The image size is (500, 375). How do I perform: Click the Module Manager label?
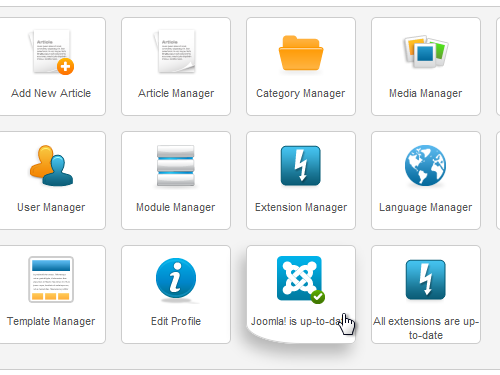pos(176,207)
